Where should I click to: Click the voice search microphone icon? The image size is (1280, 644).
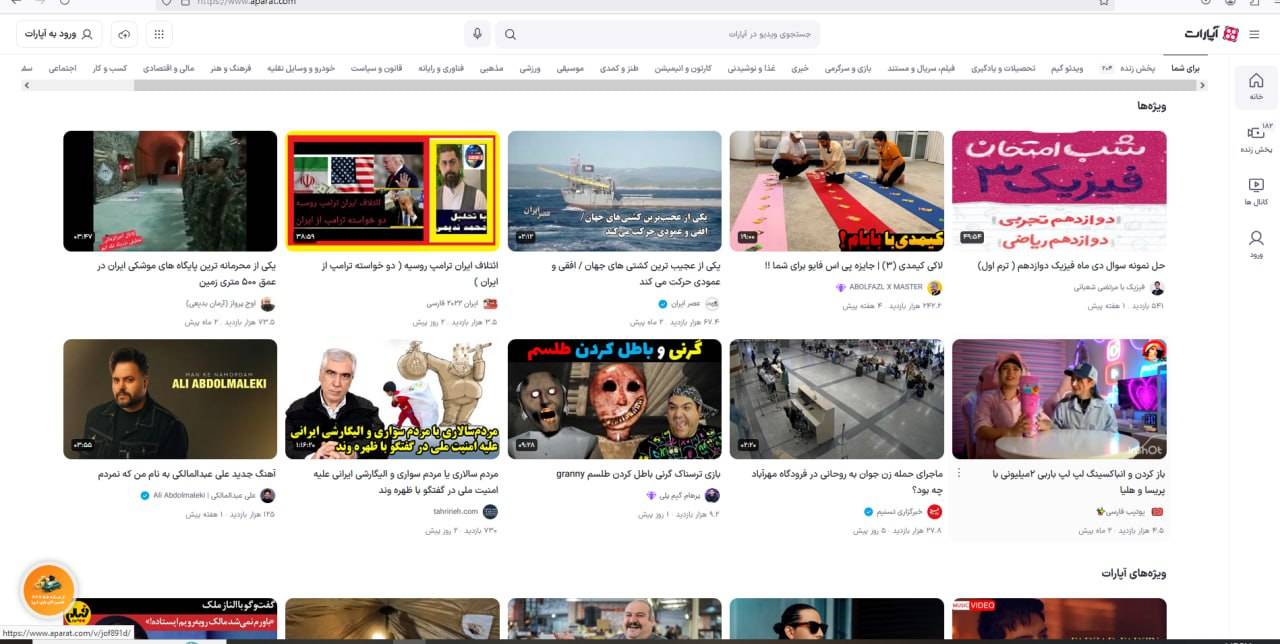477,34
